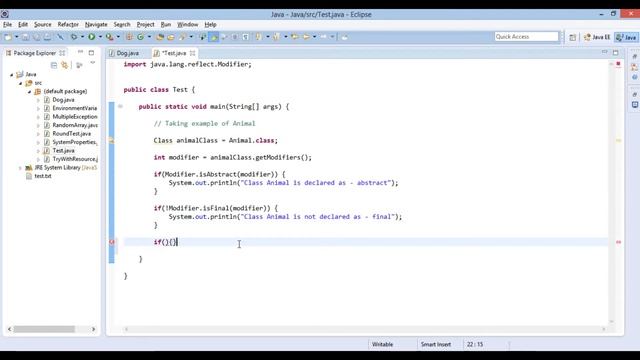Open the File menu
Screen dimensions: 640x360
pyautogui.click(x=7, y=24)
